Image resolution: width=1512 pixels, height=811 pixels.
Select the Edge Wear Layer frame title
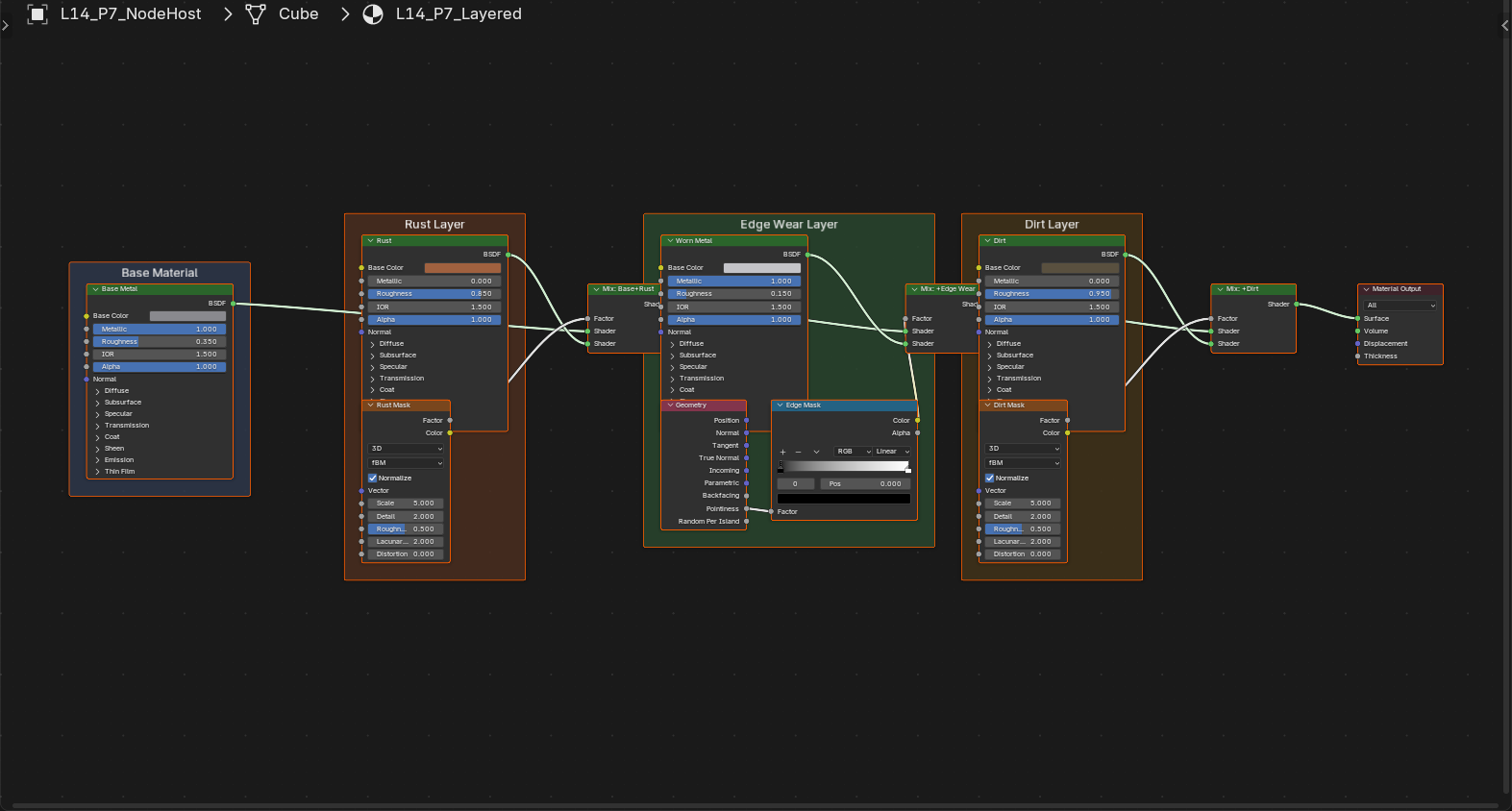pyautogui.click(x=789, y=225)
